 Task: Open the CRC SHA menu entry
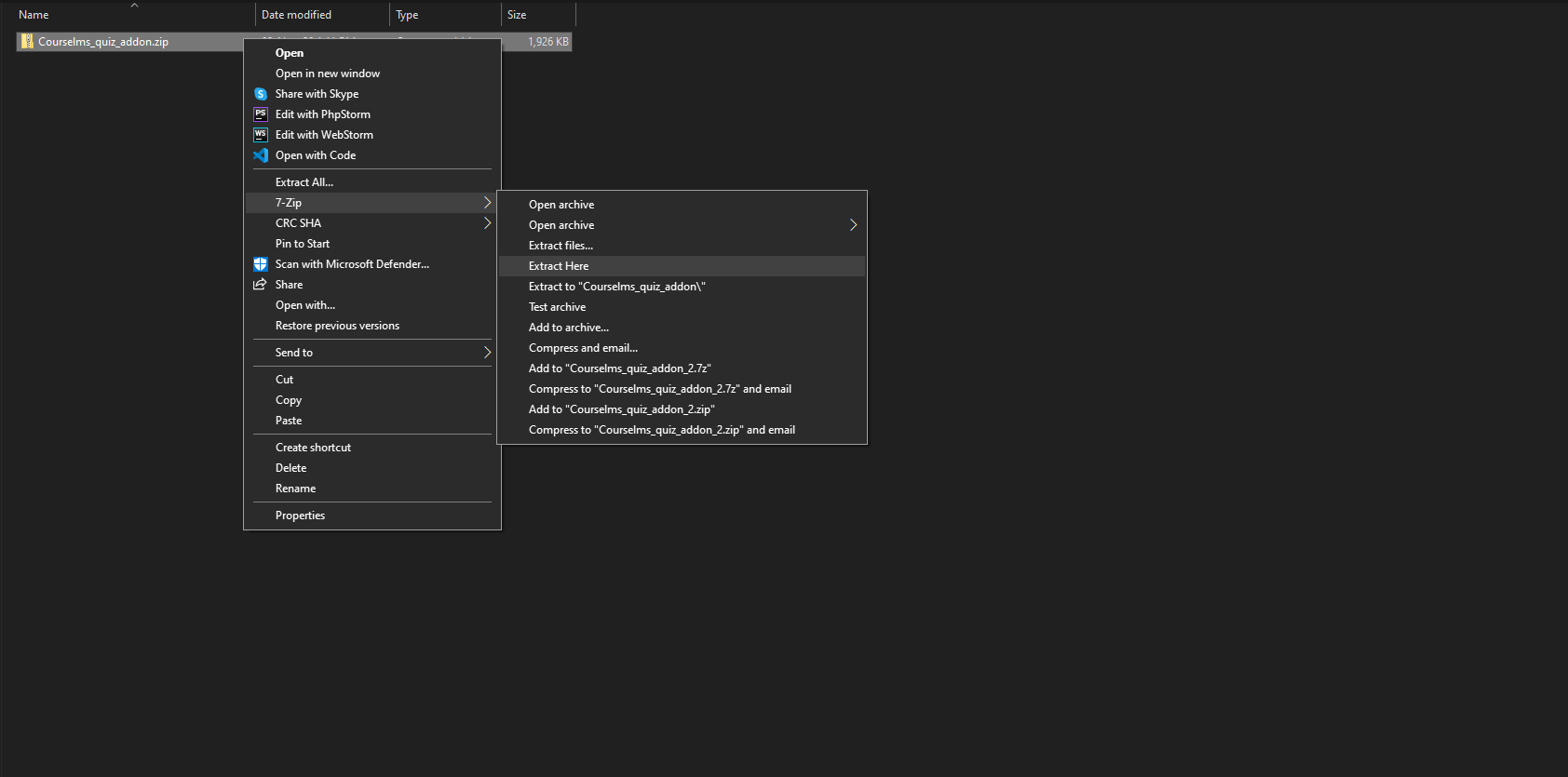[372, 223]
